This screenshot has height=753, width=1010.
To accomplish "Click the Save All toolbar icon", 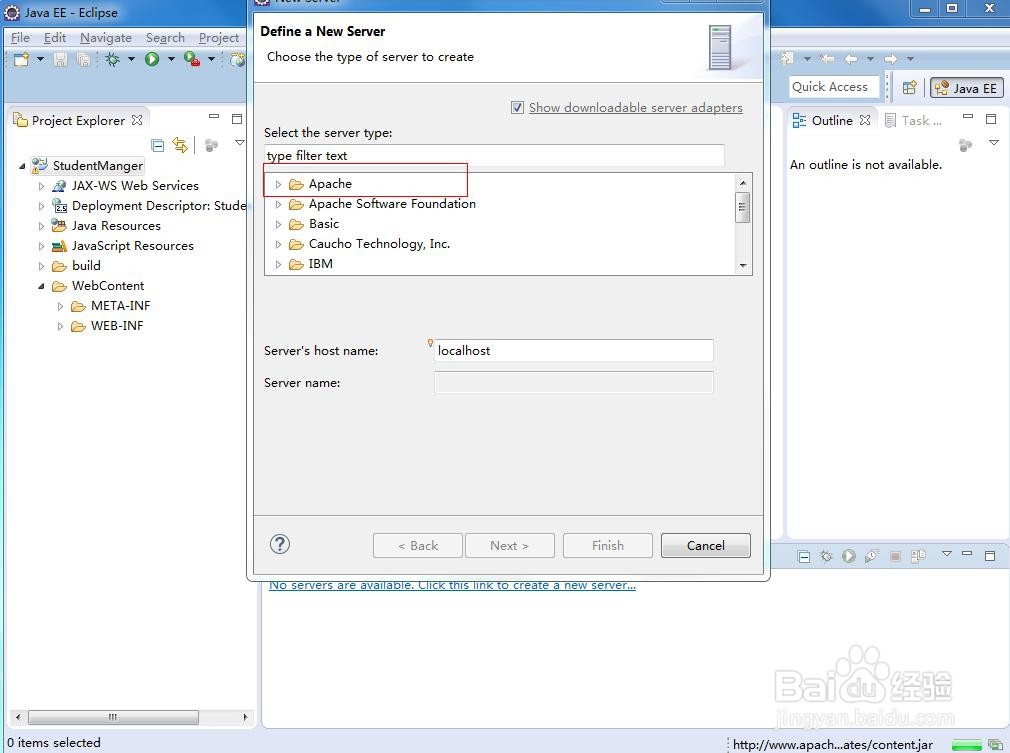I will 83,59.
